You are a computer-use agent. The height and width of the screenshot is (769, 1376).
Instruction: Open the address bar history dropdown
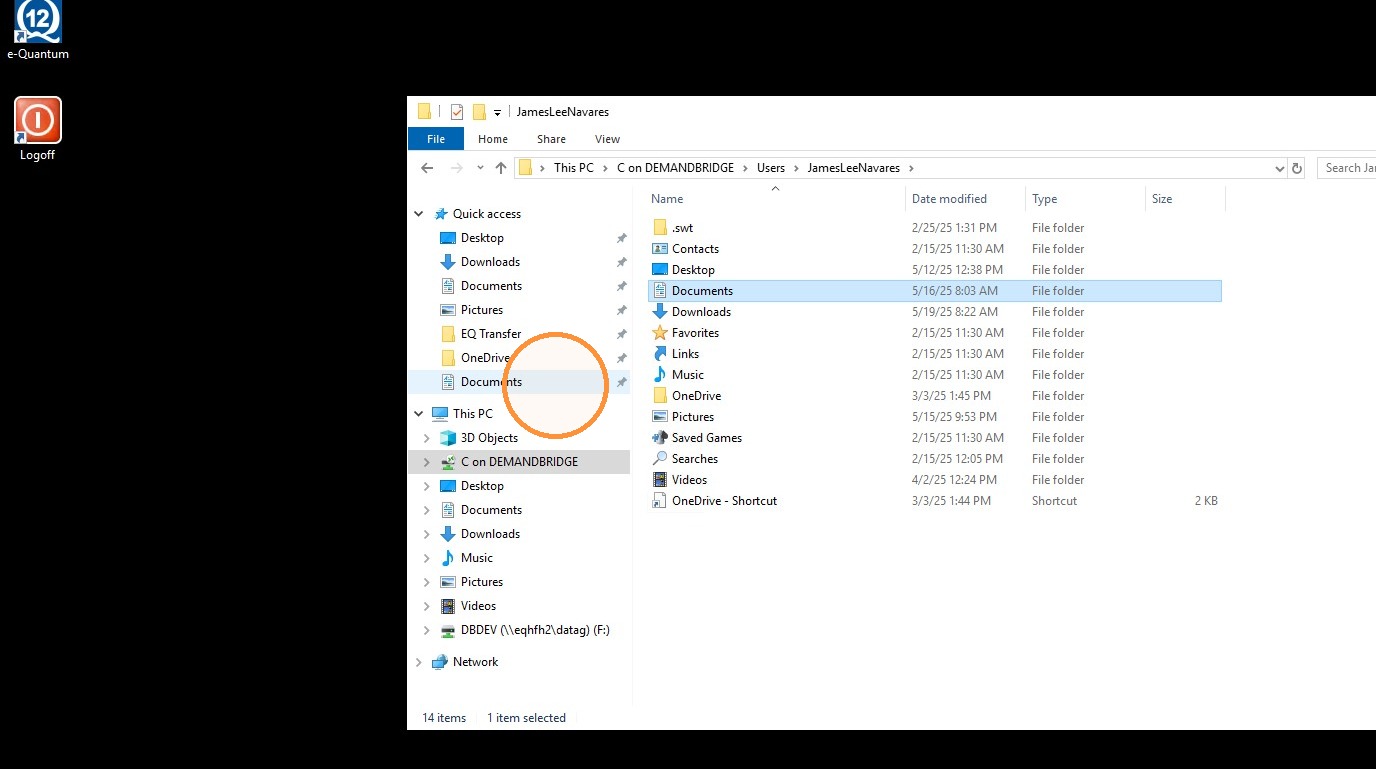(x=1279, y=169)
